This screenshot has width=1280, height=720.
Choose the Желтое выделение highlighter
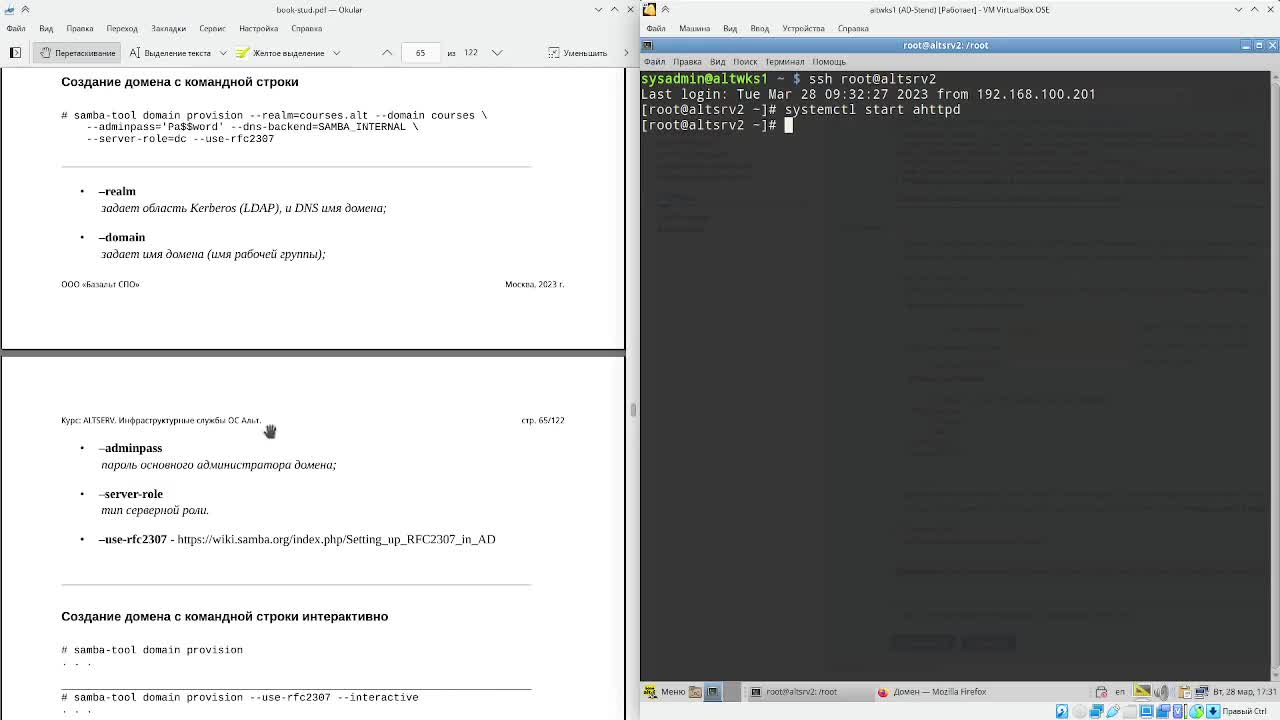(x=280, y=52)
